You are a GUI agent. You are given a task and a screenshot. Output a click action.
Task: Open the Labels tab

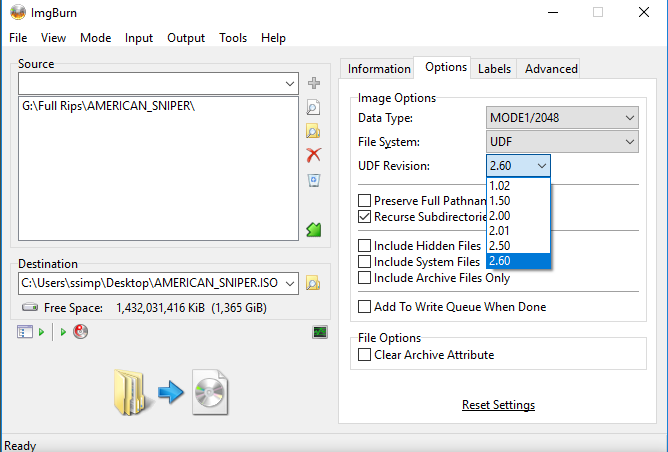point(494,69)
